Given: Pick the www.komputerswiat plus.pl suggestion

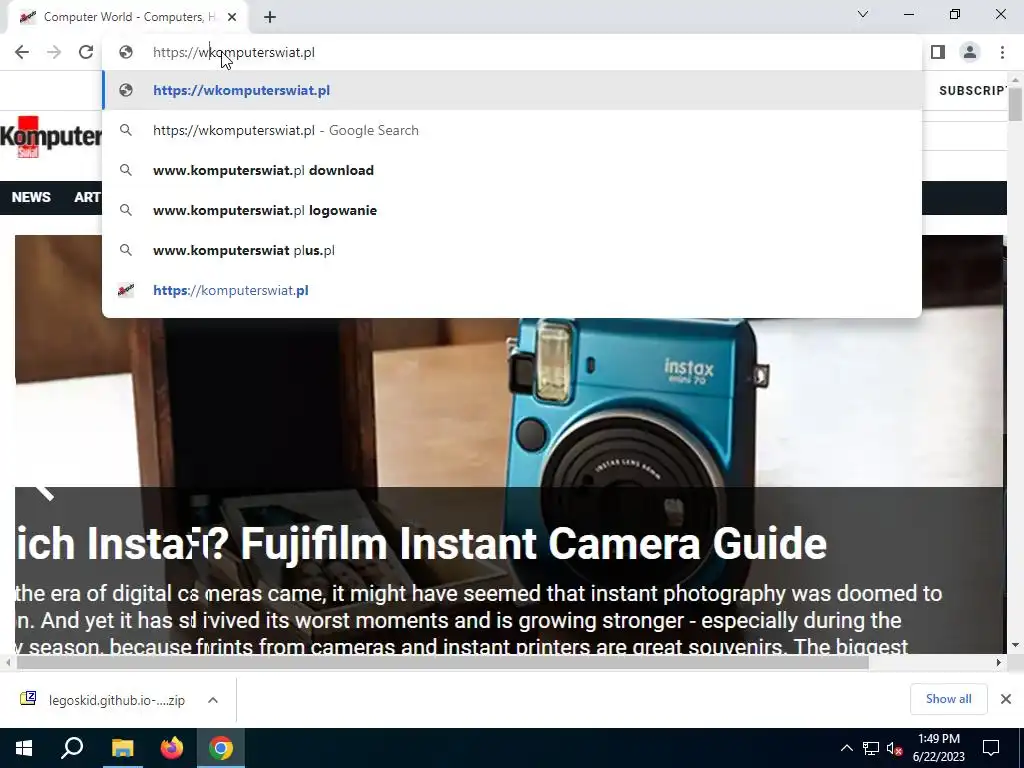Looking at the screenshot, I should pos(512,250).
